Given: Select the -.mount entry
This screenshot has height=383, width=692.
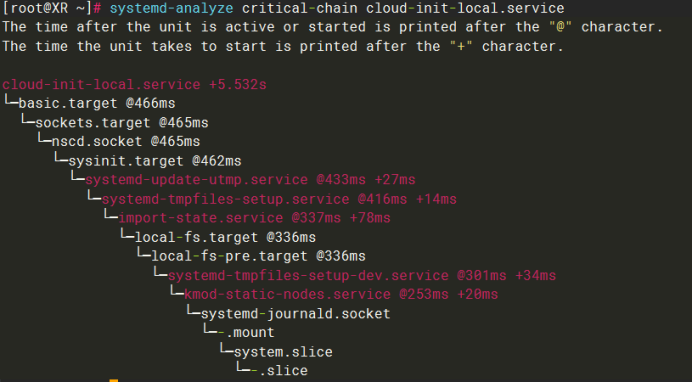Looking at the screenshot, I should pyautogui.click(x=246, y=332).
